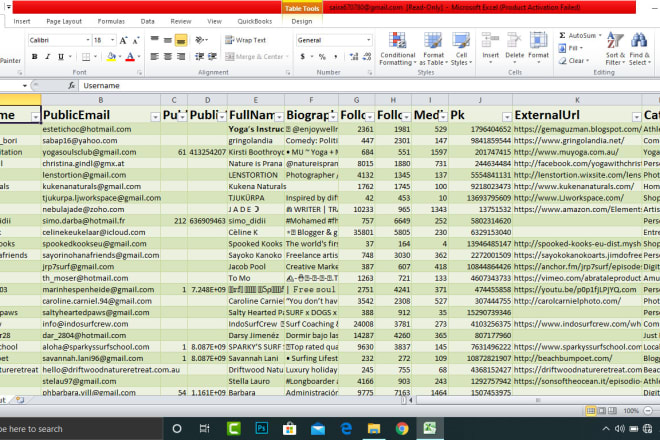This screenshot has height=440, width=660.
Task: Click Merge & Center
Action: (254, 56)
